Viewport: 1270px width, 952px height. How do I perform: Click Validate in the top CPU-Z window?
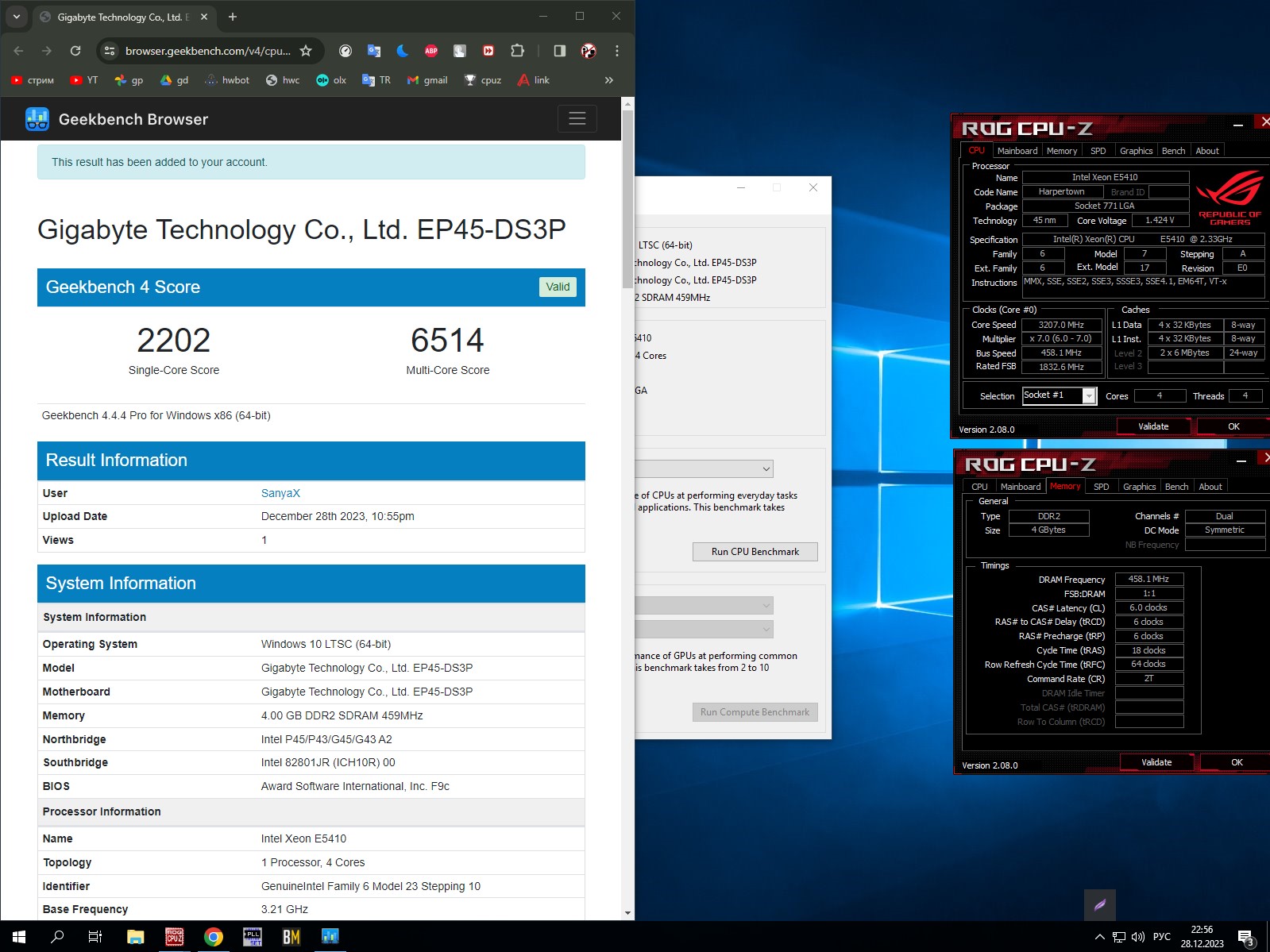1153,426
